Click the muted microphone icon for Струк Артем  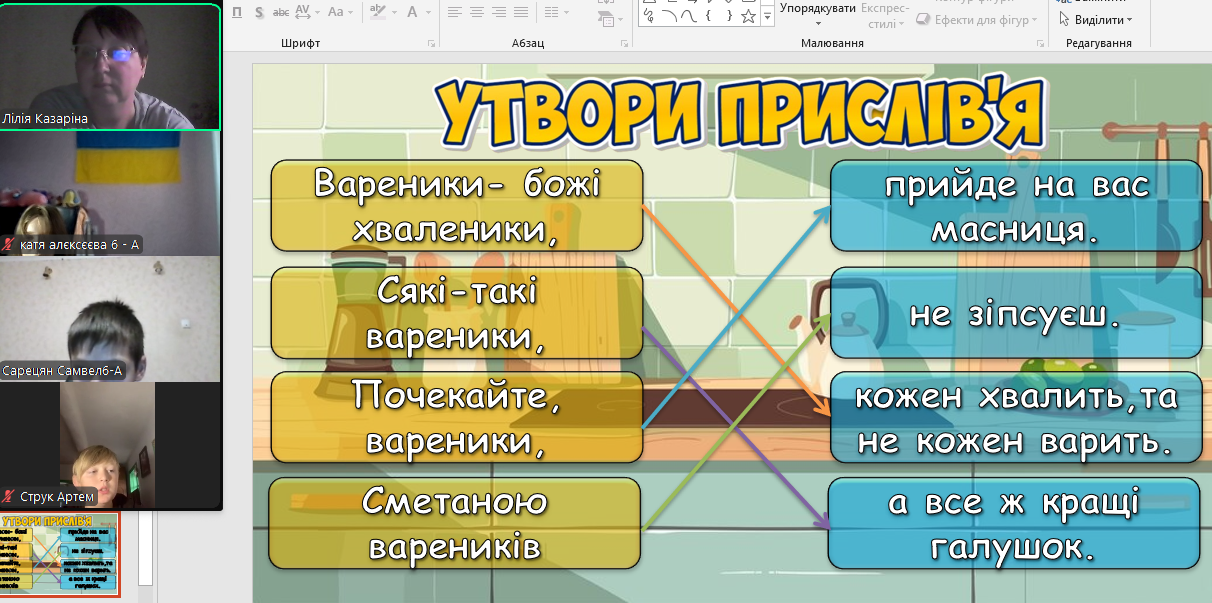(x=9, y=497)
